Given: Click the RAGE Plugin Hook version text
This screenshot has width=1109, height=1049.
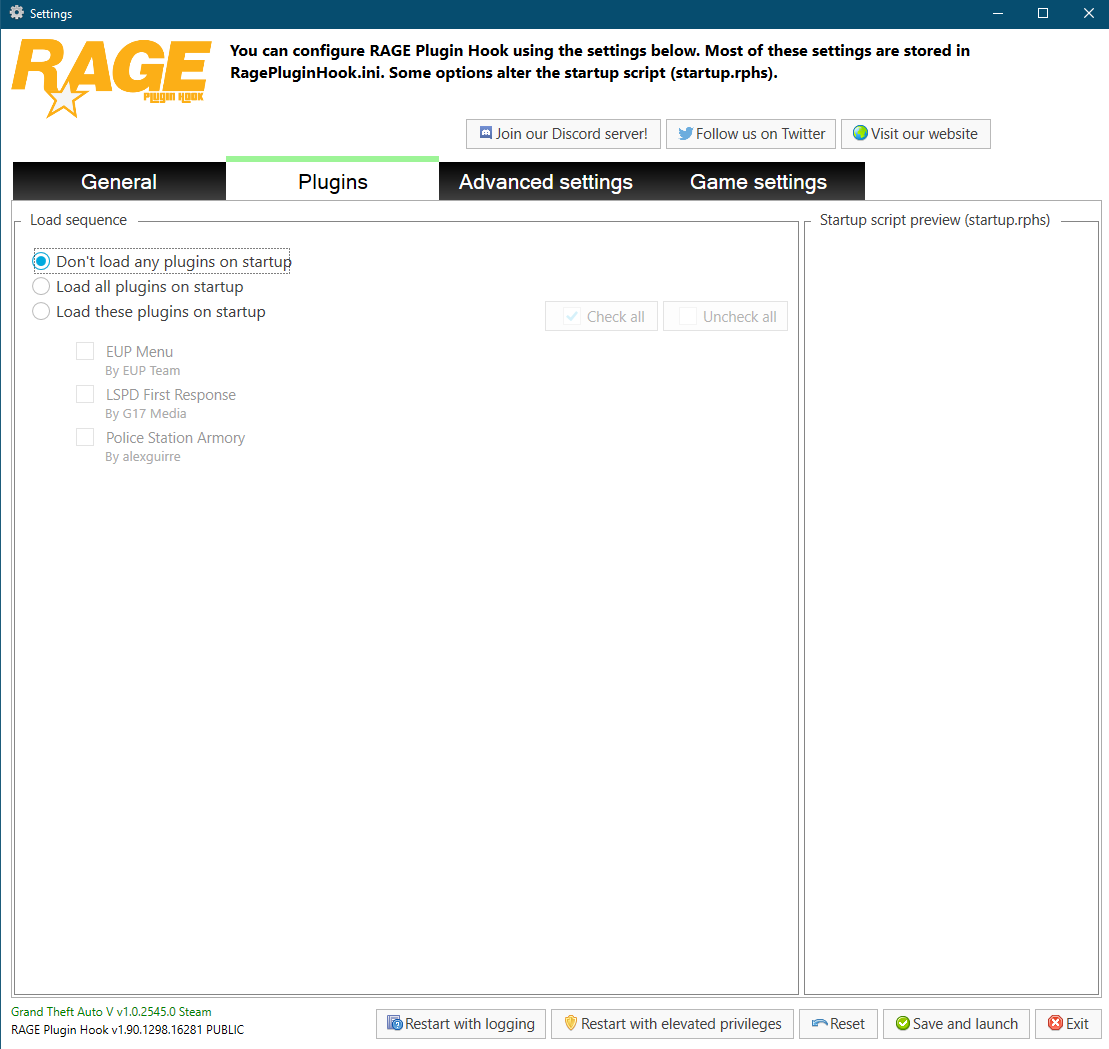Looking at the screenshot, I should coord(127,1029).
